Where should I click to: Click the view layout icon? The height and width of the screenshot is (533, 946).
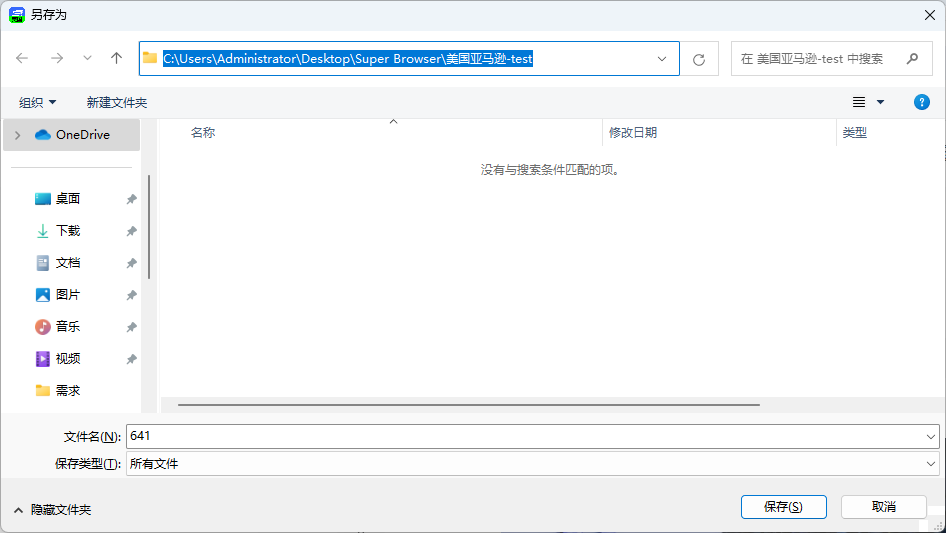click(x=859, y=102)
